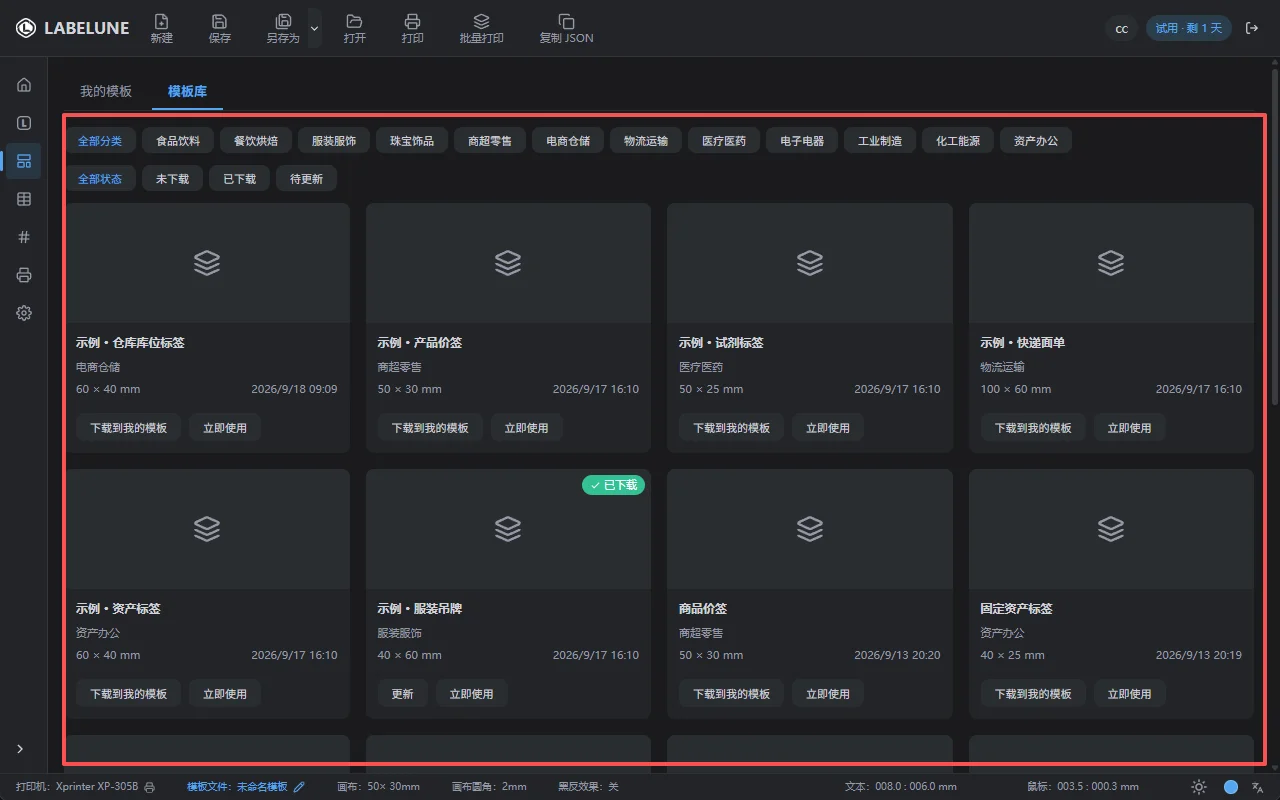1280x800 pixels.
Task: Select the 全部分类 category filter
Action: tap(100, 141)
